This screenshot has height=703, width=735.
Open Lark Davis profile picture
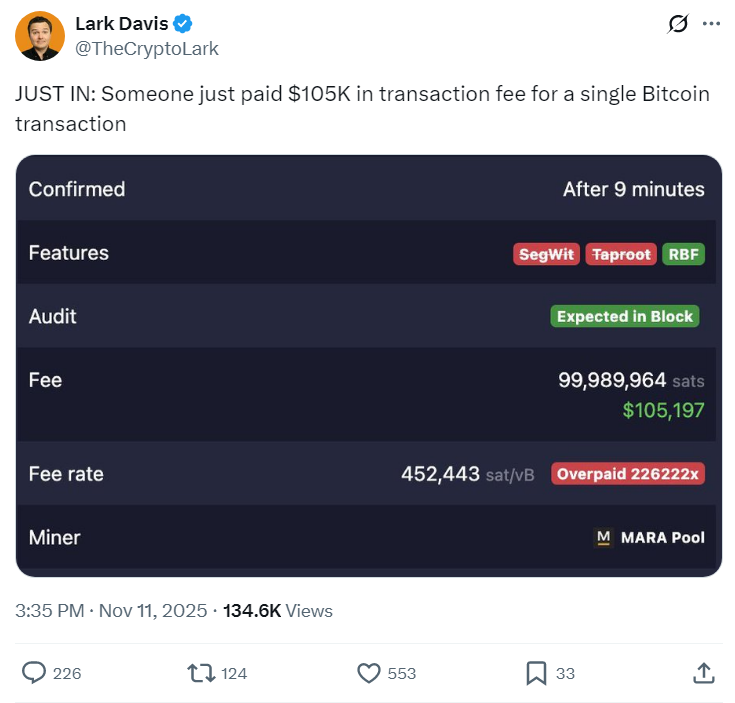coord(40,36)
